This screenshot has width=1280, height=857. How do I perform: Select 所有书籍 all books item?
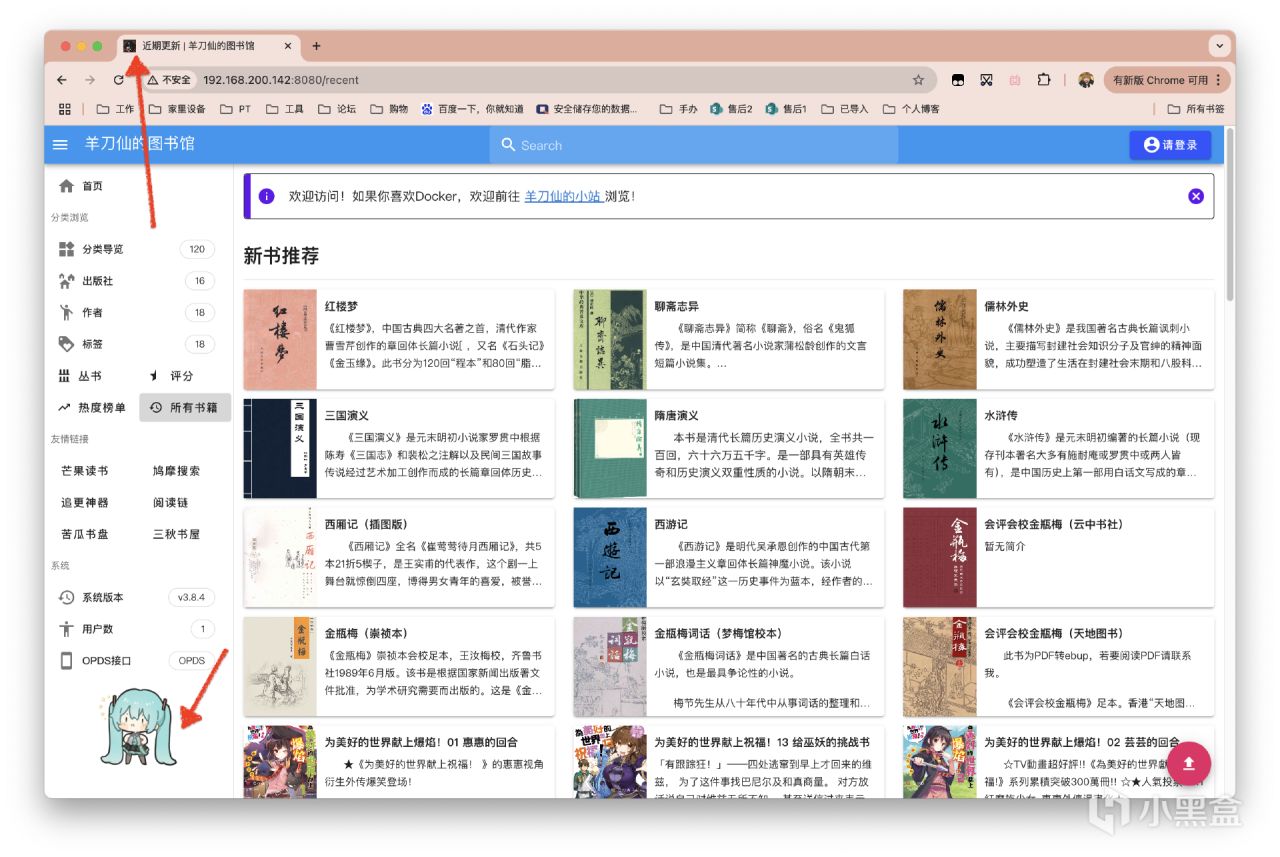click(185, 408)
